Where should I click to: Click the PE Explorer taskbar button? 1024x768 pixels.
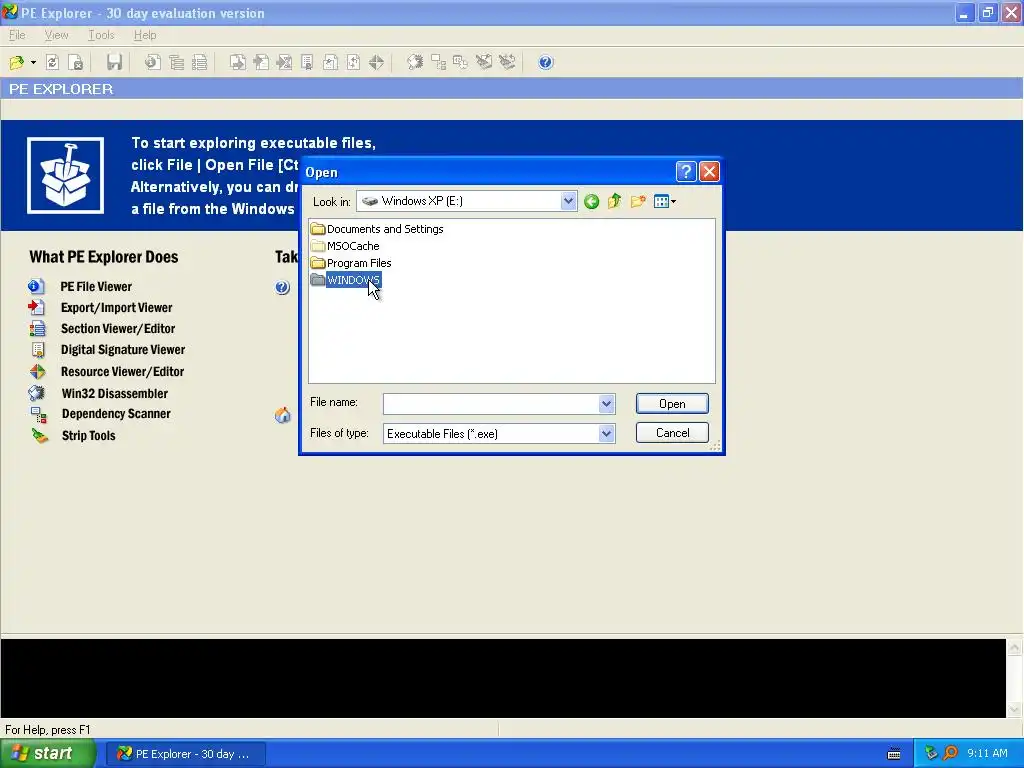point(185,754)
